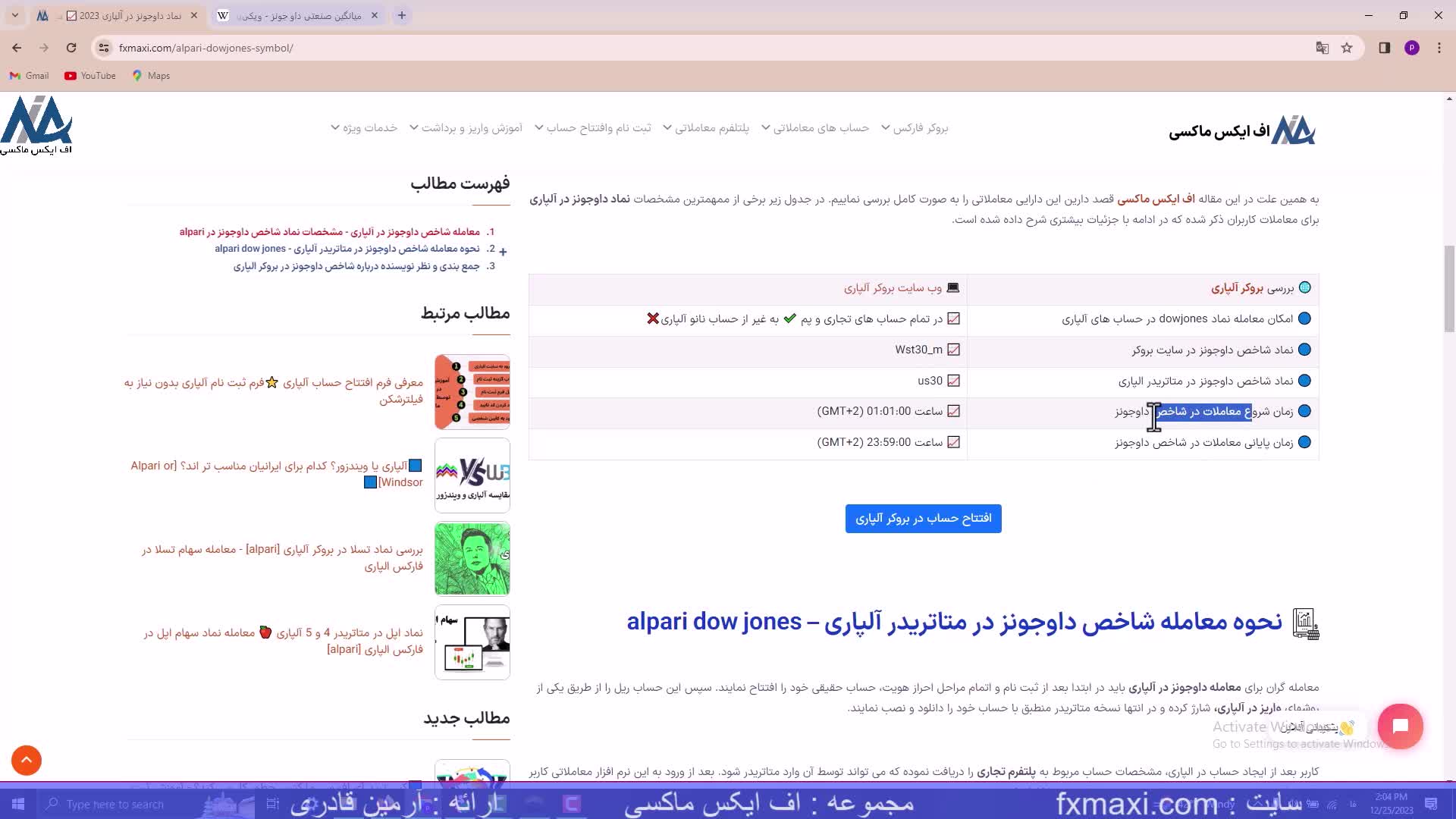The image size is (1456, 819).
Task: Open the red chat bubble widget
Action: [1400, 726]
